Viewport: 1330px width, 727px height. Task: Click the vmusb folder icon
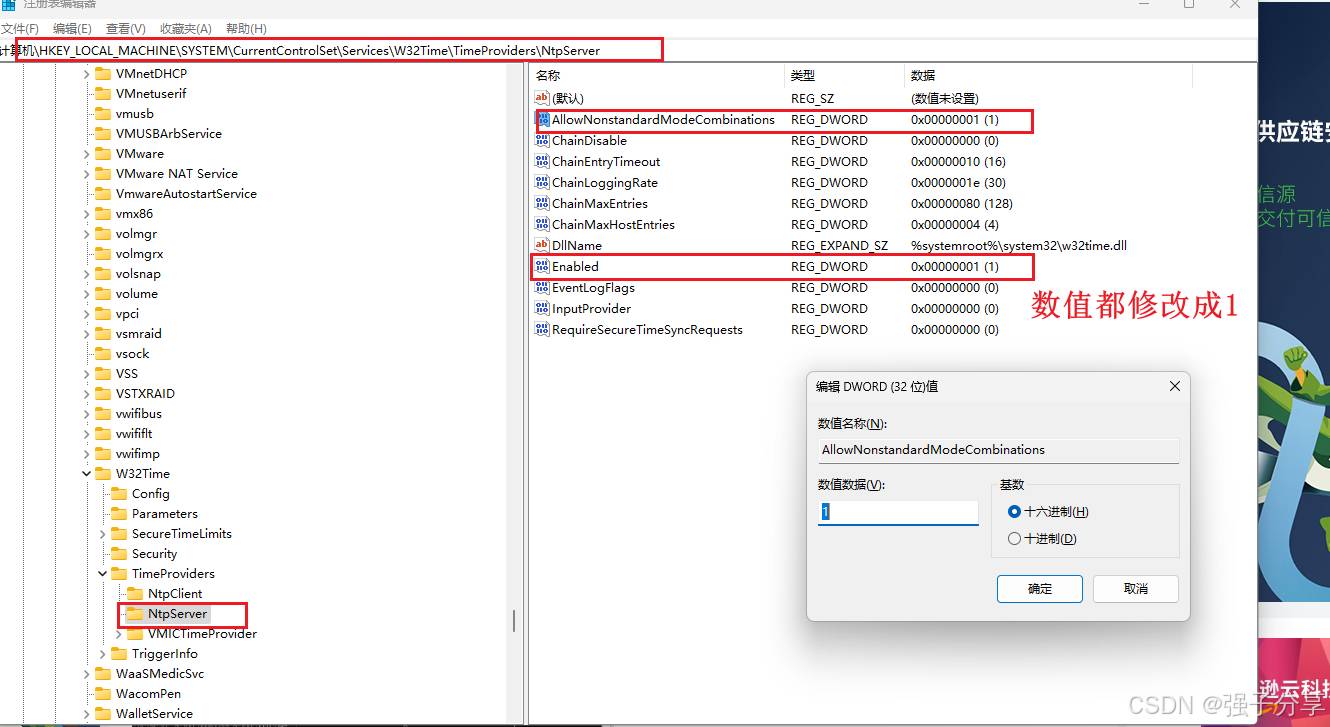click(x=103, y=113)
